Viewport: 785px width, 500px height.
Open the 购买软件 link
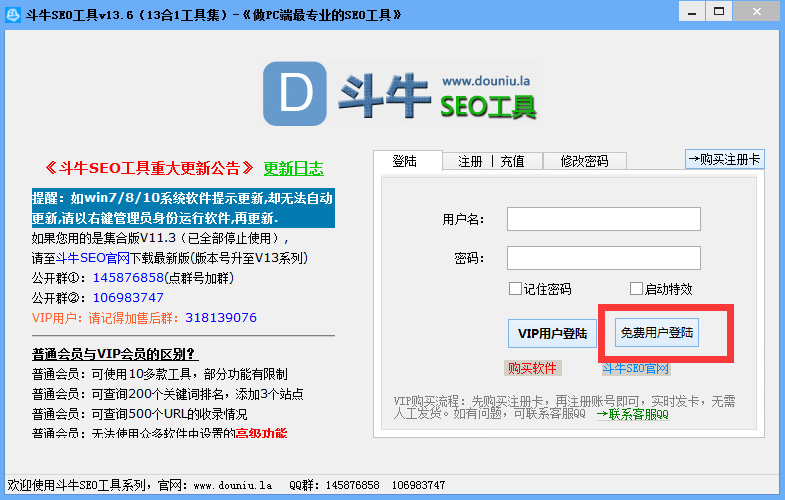[x=532, y=368]
